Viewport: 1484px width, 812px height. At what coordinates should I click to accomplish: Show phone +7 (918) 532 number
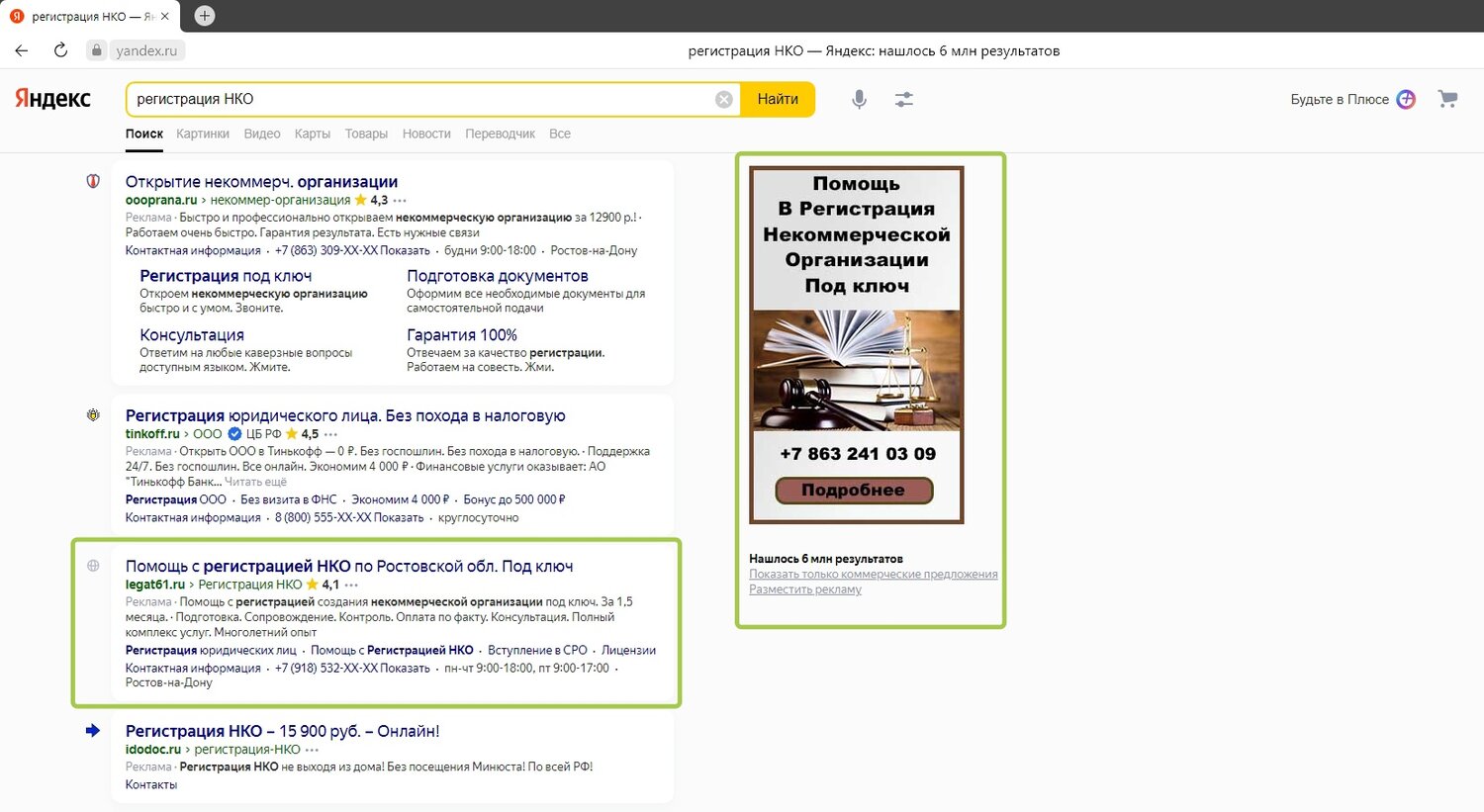(x=352, y=668)
